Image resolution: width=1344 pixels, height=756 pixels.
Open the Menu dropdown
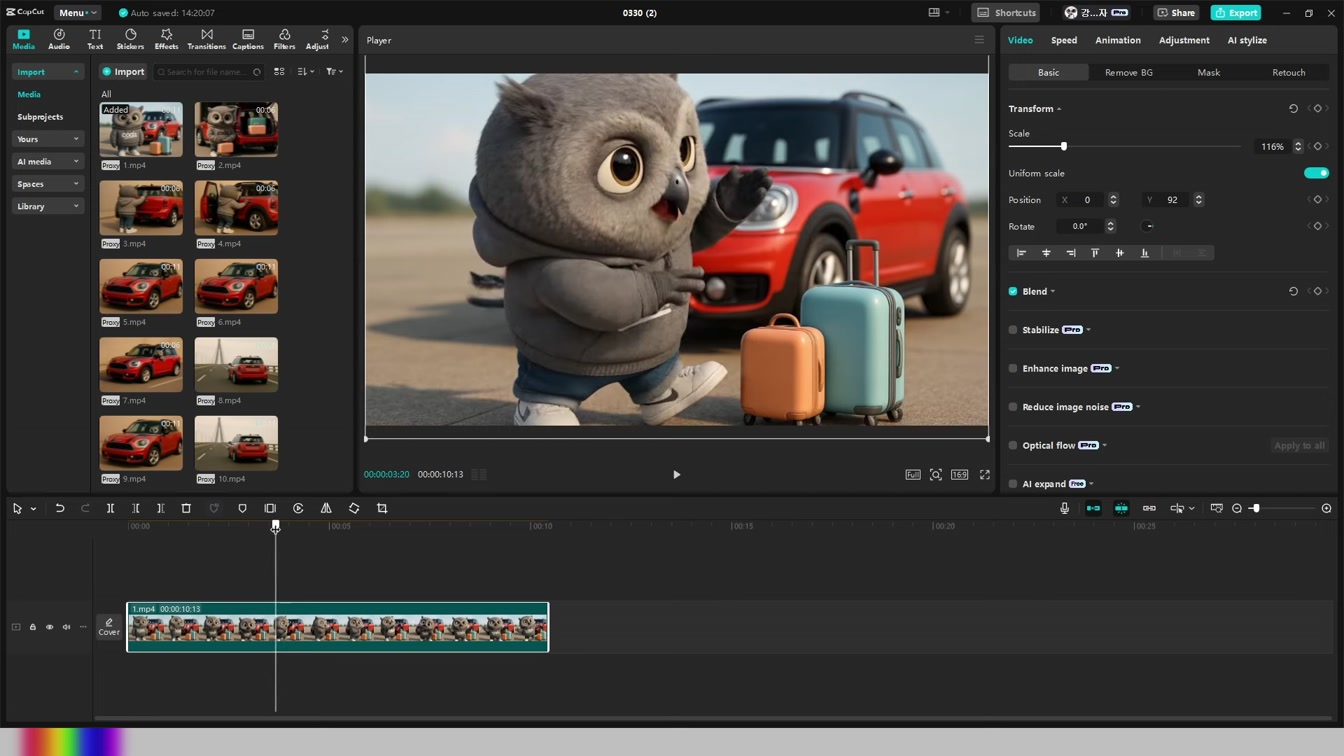(x=76, y=13)
